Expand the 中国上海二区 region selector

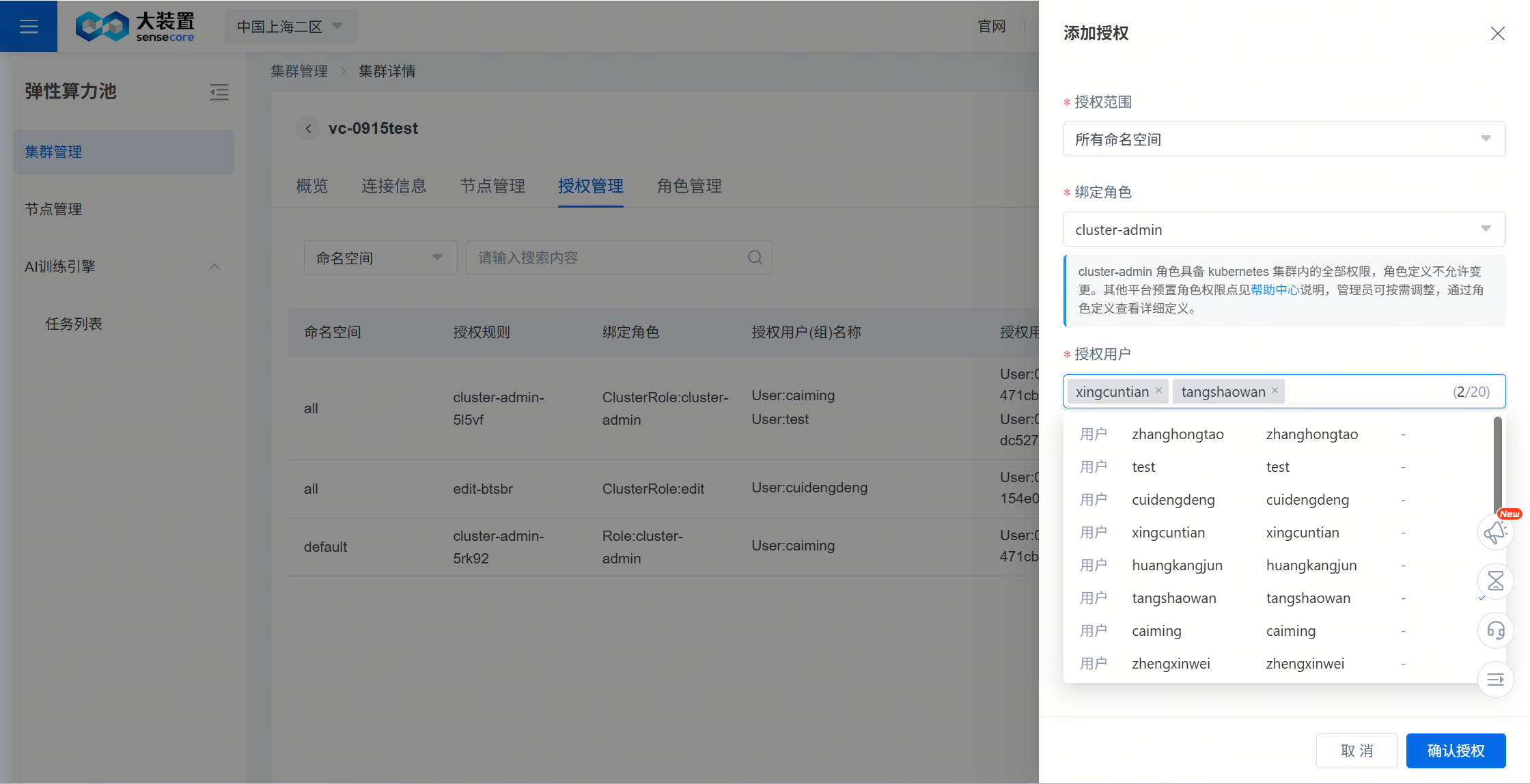(290, 27)
